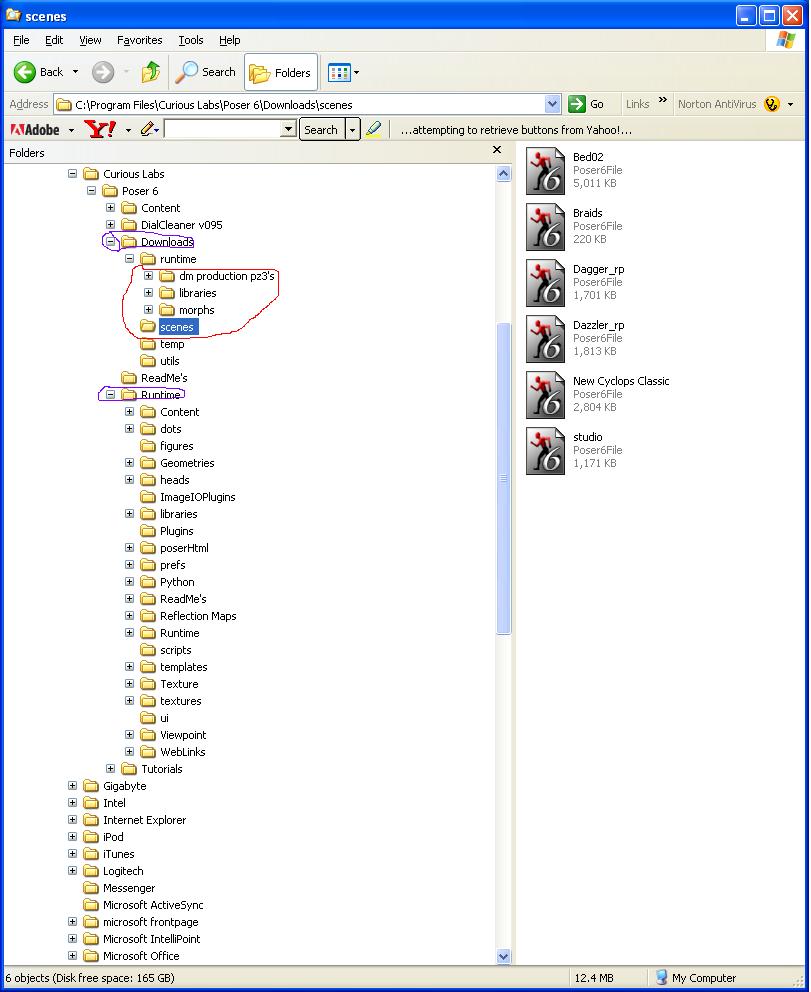Expand the Poser 6 Content folder node
811x992 pixels.
[110, 208]
